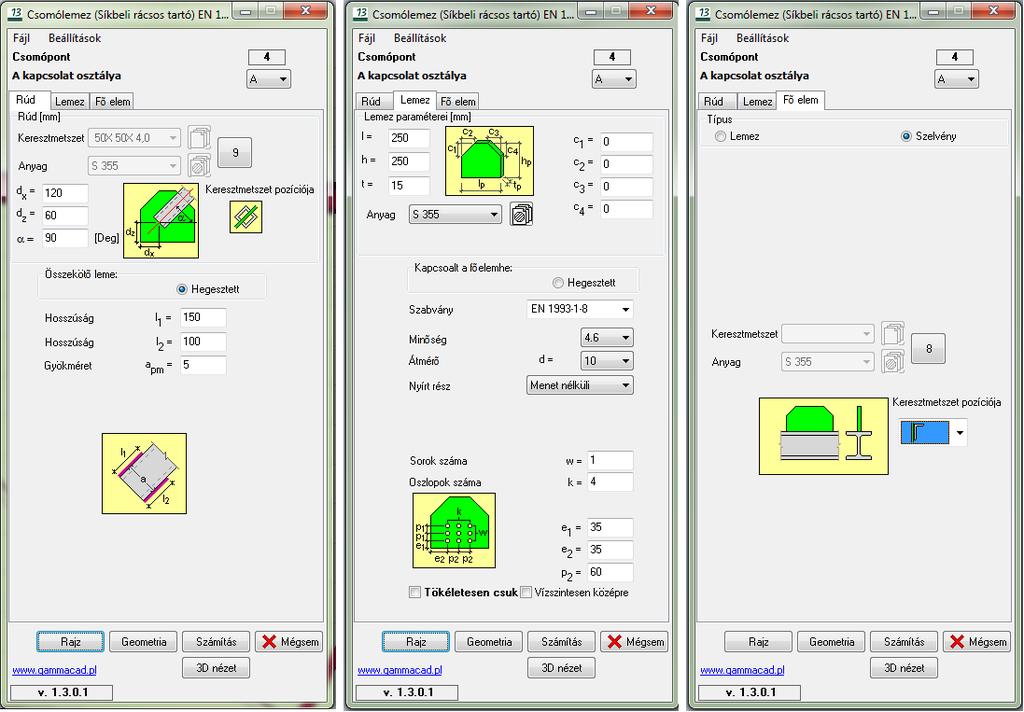Open www.gammacad.pl link in left window
The height and width of the screenshot is (712, 1024).
pos(54,670)
